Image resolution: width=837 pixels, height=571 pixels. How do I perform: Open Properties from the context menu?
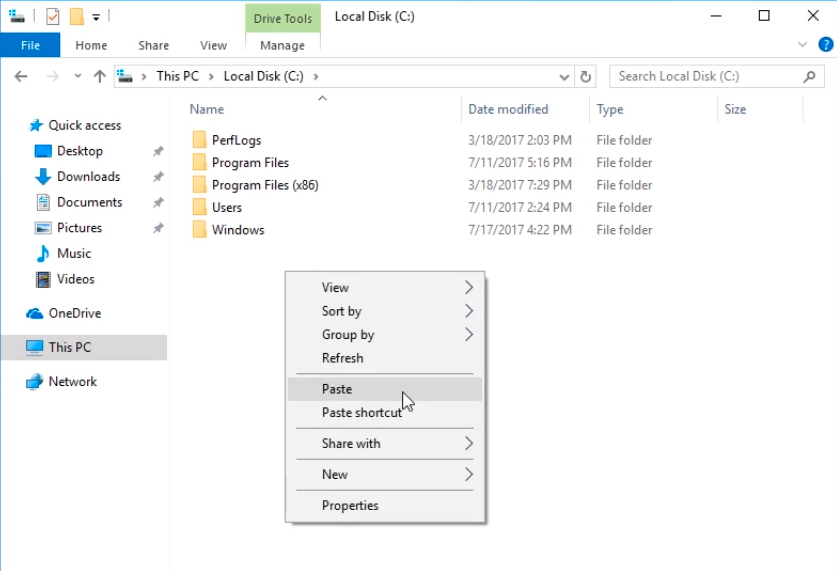tap(385, 505)
